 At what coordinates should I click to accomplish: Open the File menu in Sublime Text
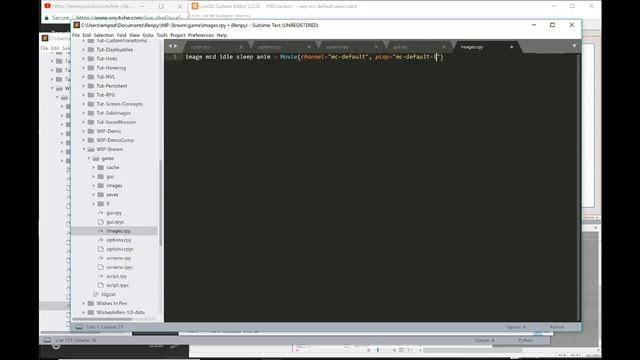pos(76,35)
